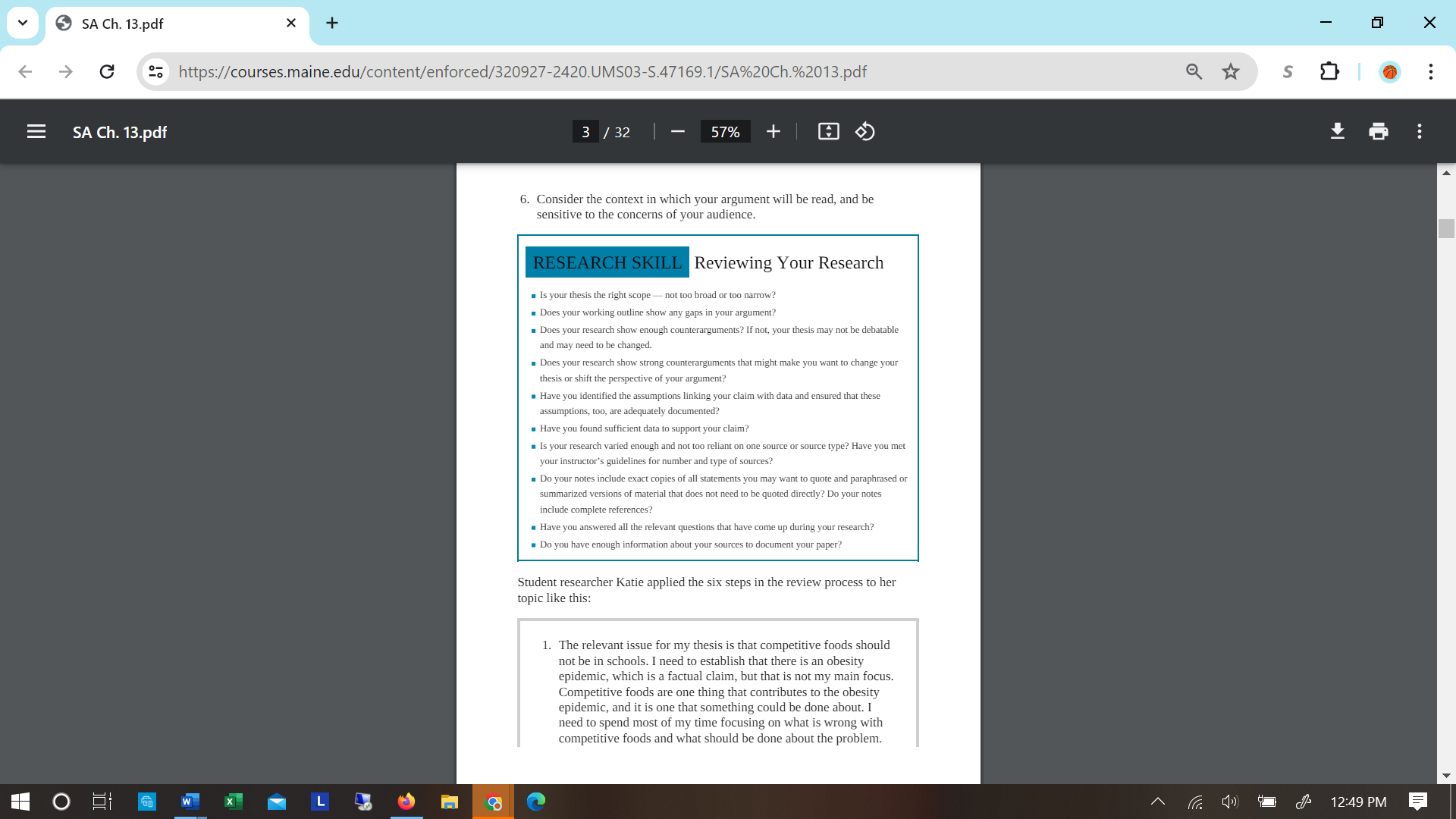
Task: Reload the current page
Action: pos(107,71)
